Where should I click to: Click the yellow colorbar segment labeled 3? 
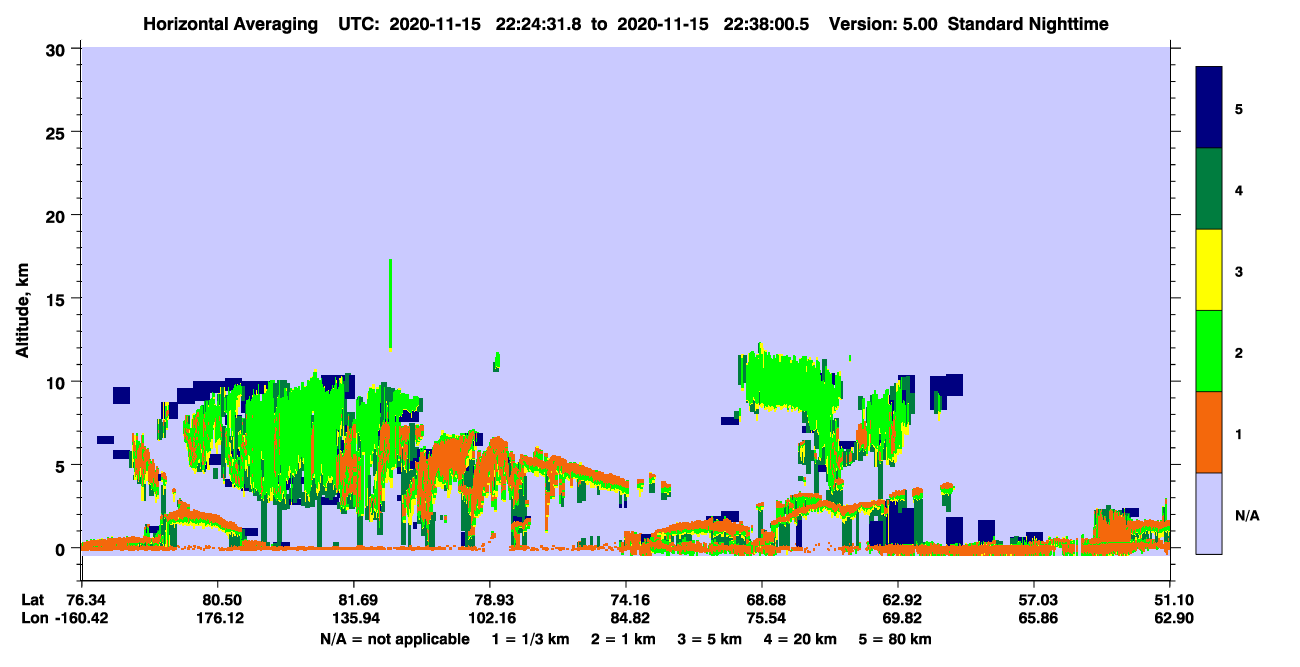(x=1209, y=270)
